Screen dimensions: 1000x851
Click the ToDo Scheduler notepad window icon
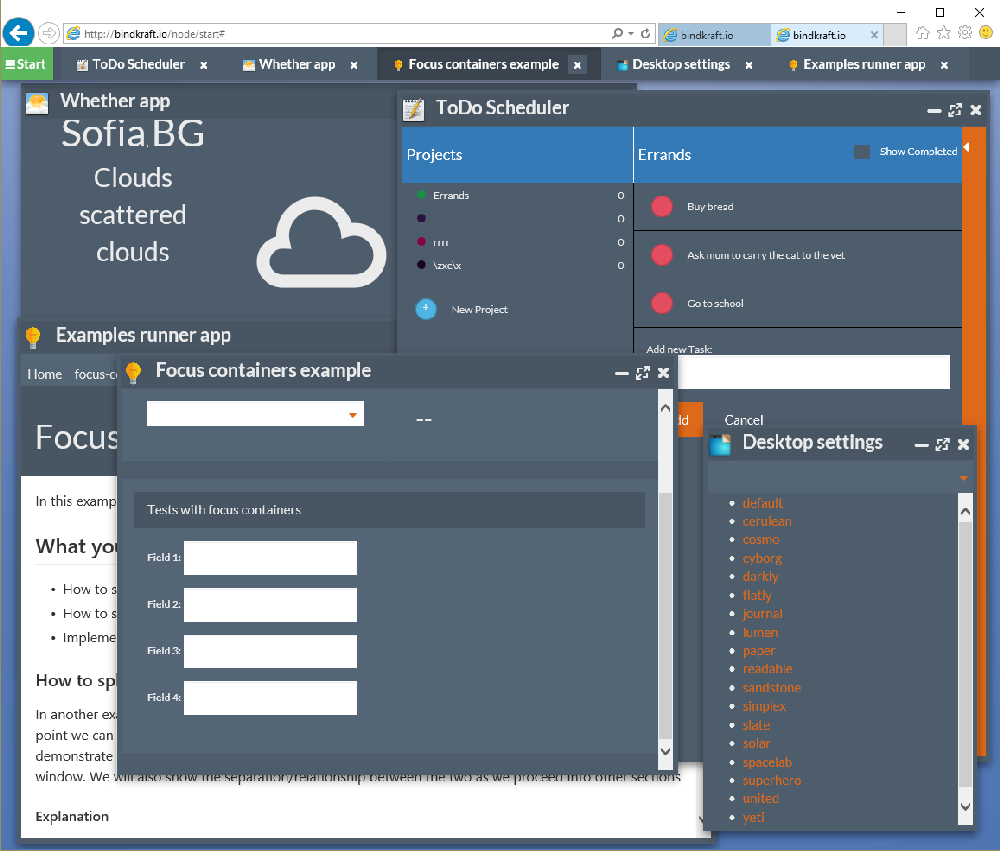click(413, 109)
